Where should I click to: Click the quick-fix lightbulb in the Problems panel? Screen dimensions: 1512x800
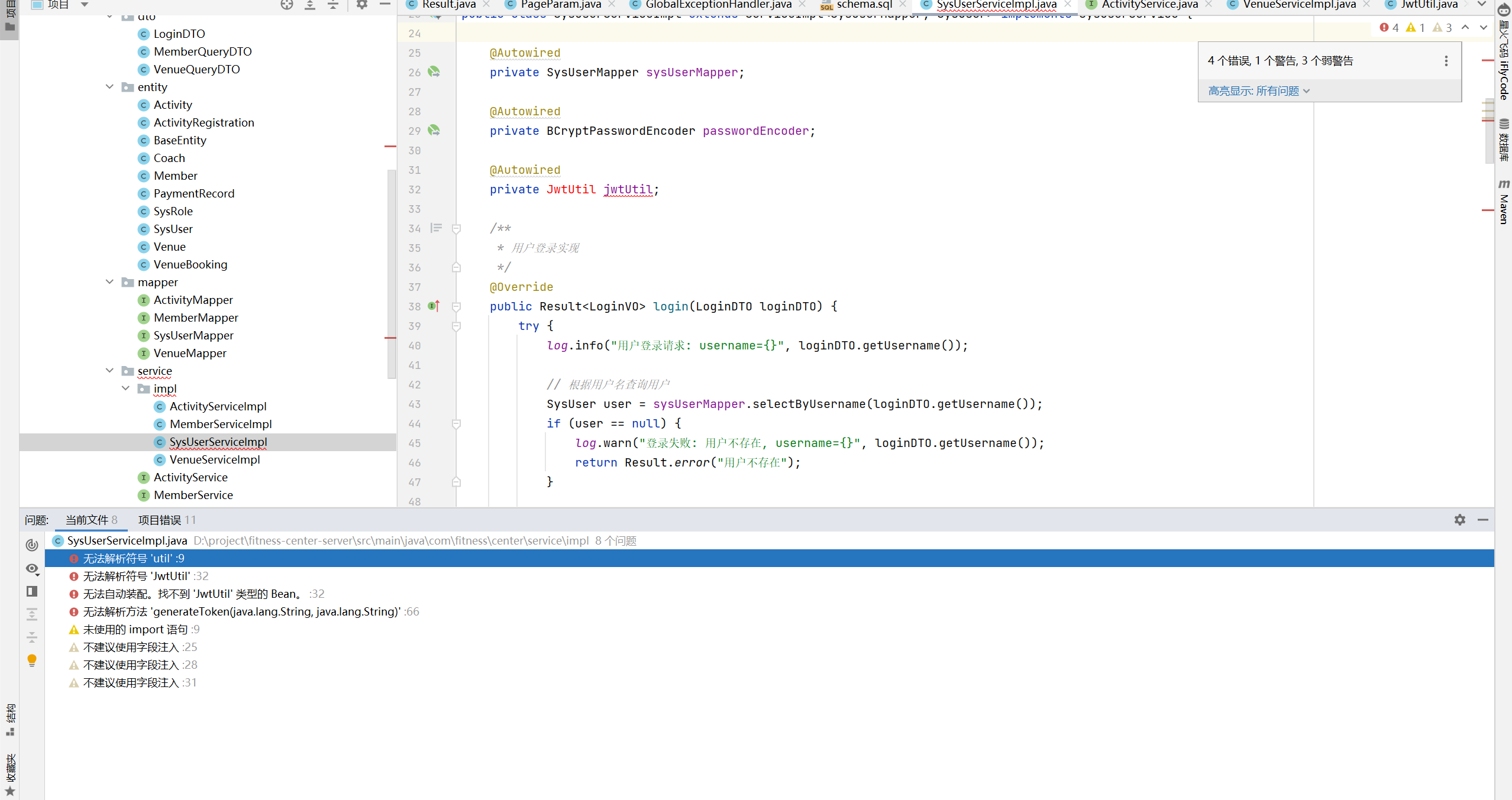(x=32, y=660)
